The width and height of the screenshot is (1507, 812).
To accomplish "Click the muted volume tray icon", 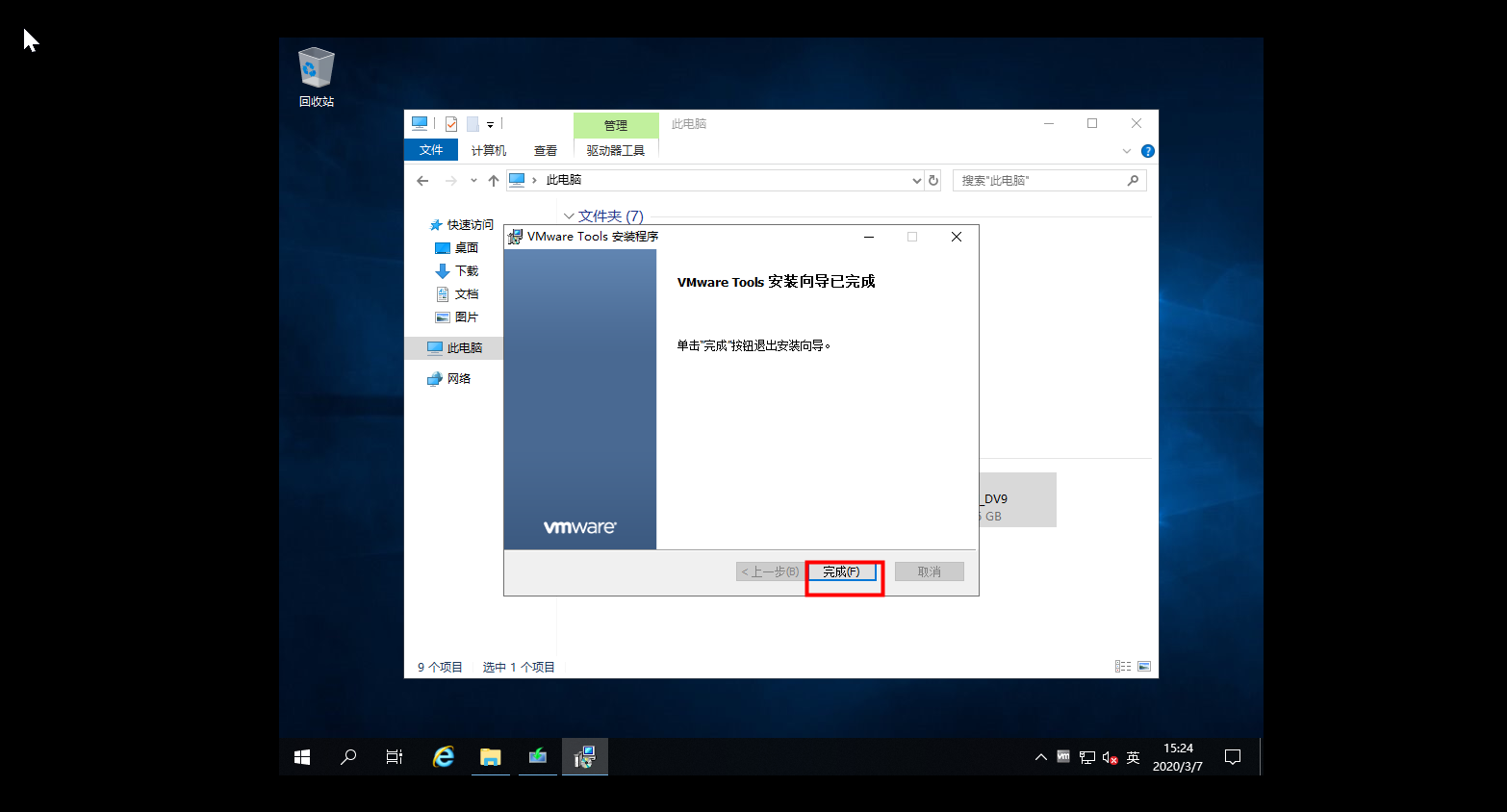I will pyautogui.click(x=1110, y=757).
